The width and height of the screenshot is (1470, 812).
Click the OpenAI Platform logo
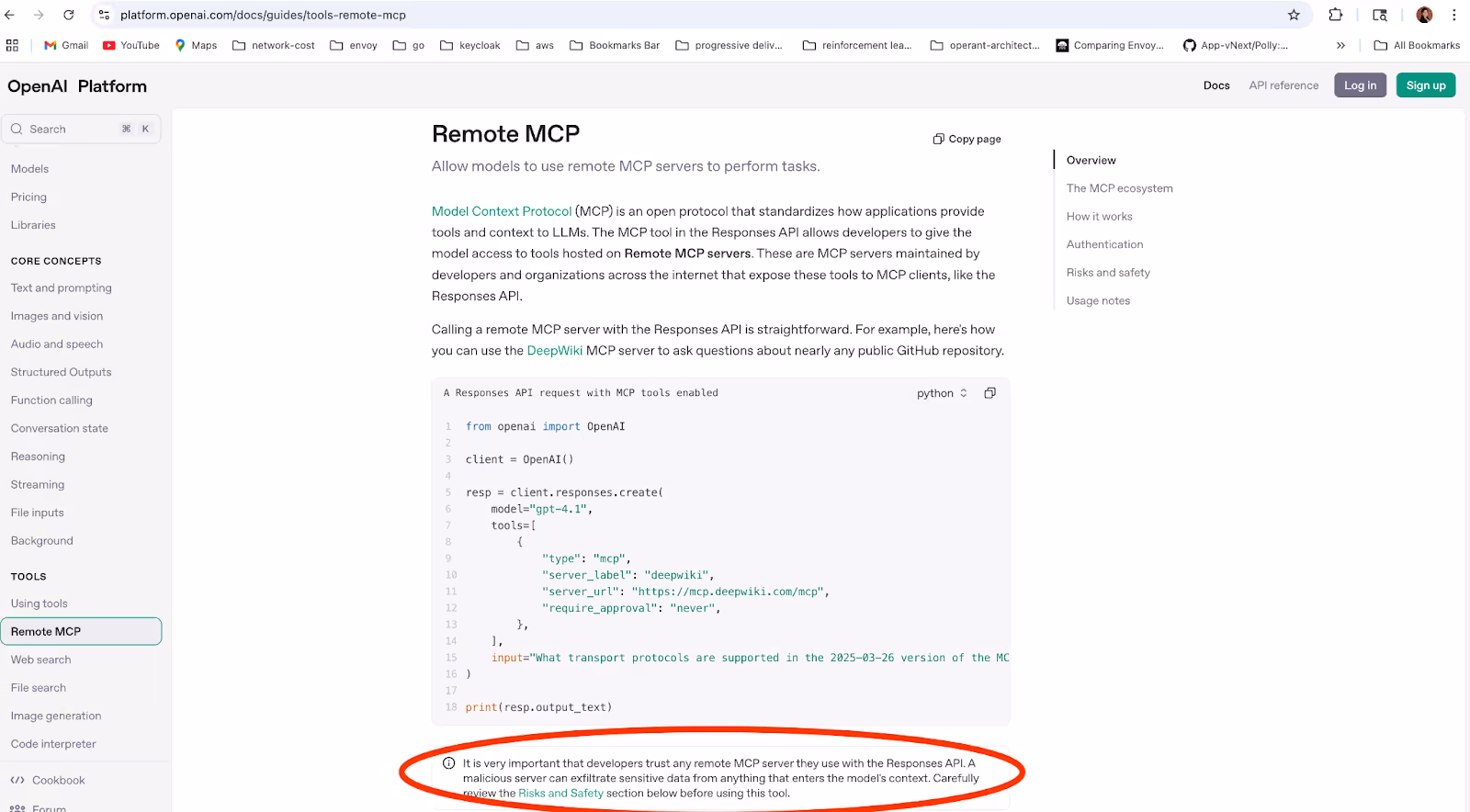point(77,86)
